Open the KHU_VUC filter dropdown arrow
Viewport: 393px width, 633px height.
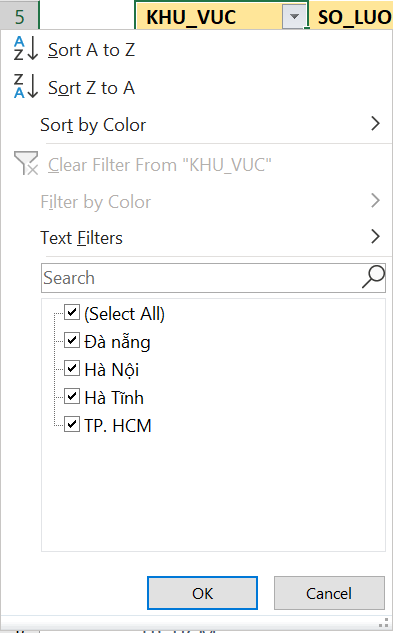click(x=294, y=17)
